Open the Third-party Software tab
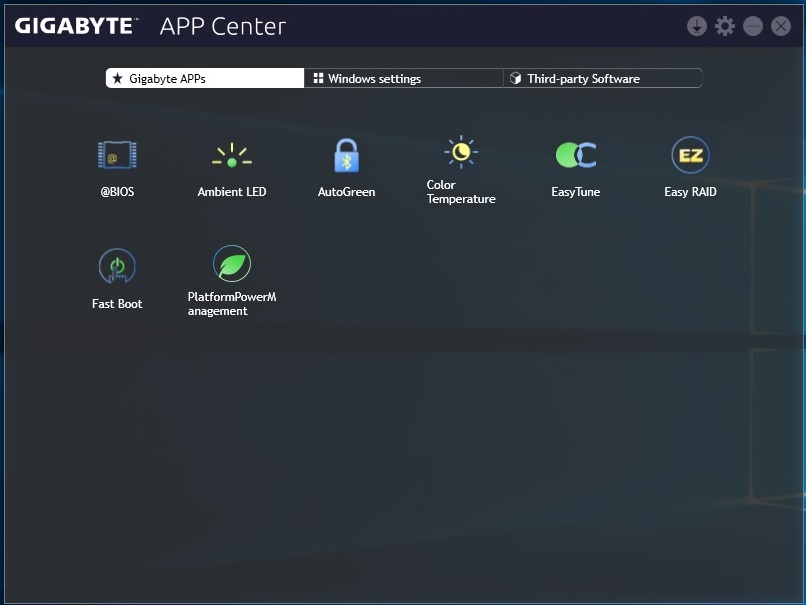This screenshot has width=806, height=605. point(602,78)
